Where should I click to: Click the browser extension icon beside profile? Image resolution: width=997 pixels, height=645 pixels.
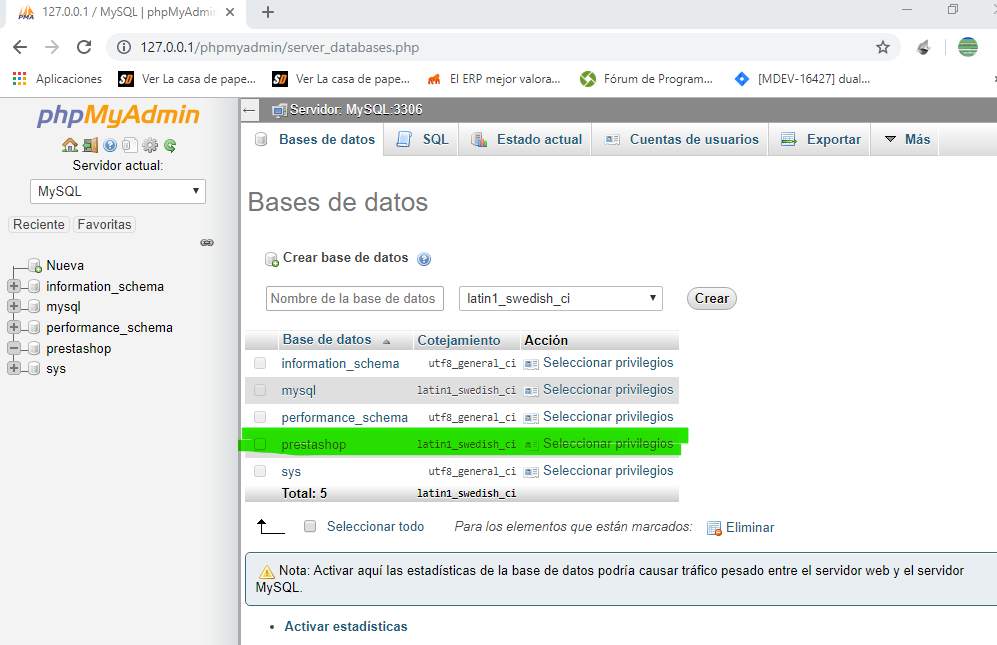(x=924, y=47)
